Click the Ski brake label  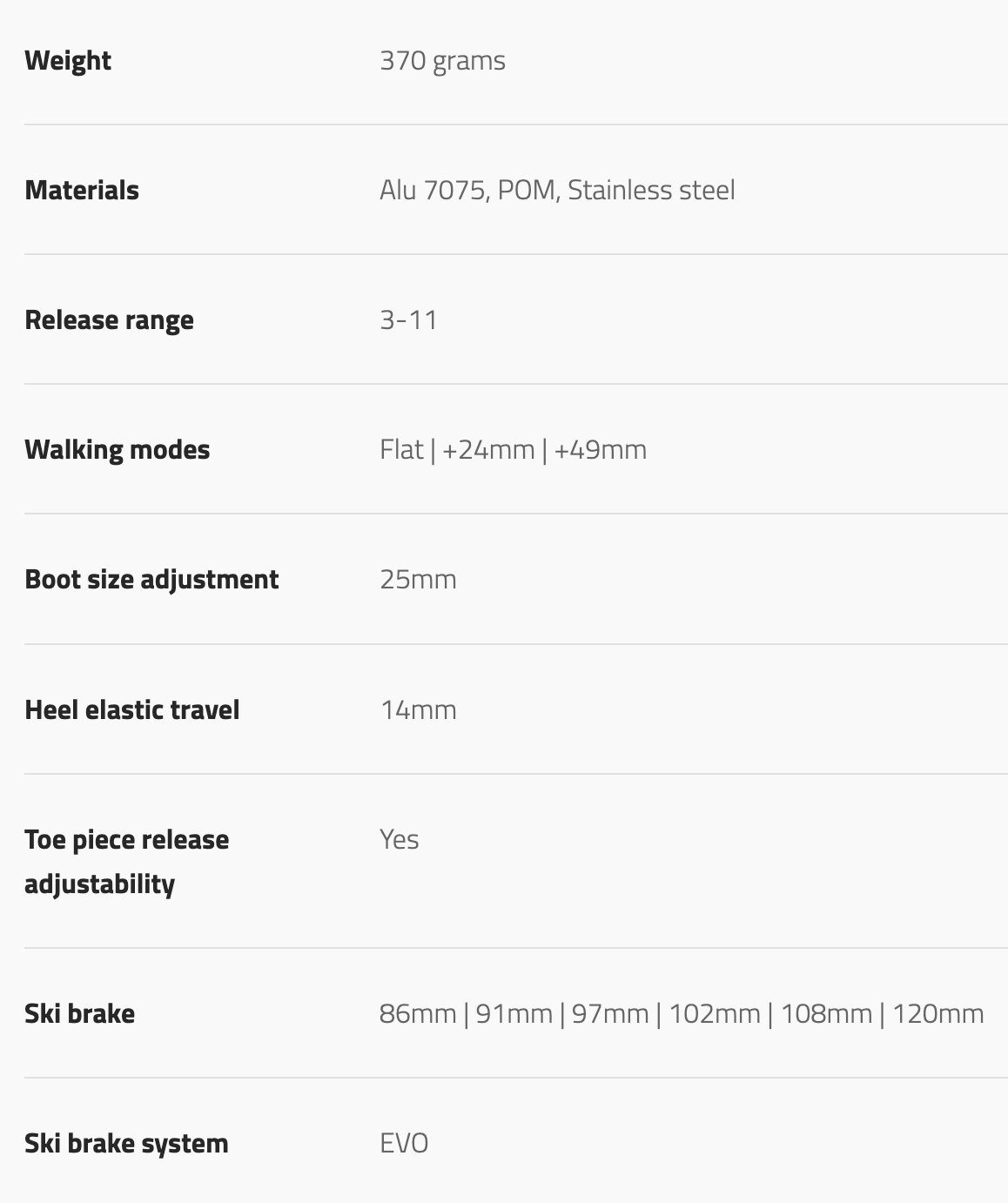[79, 1014]
